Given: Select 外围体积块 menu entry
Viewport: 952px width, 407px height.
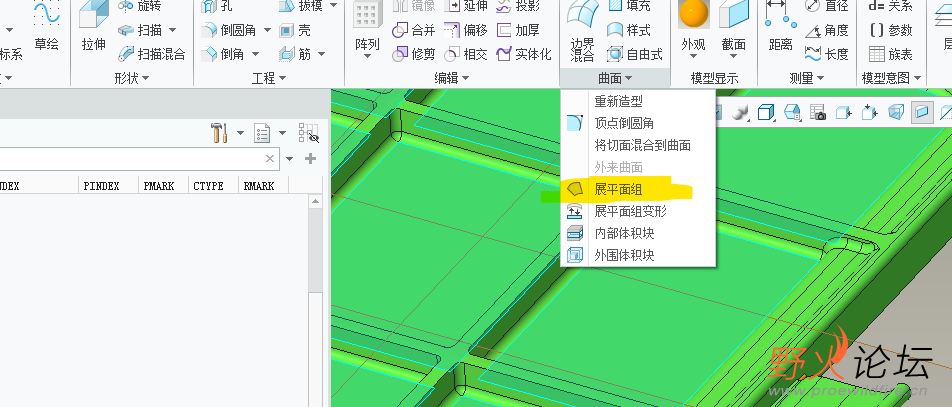Looking at the screenshot, I should click(638, 255).
